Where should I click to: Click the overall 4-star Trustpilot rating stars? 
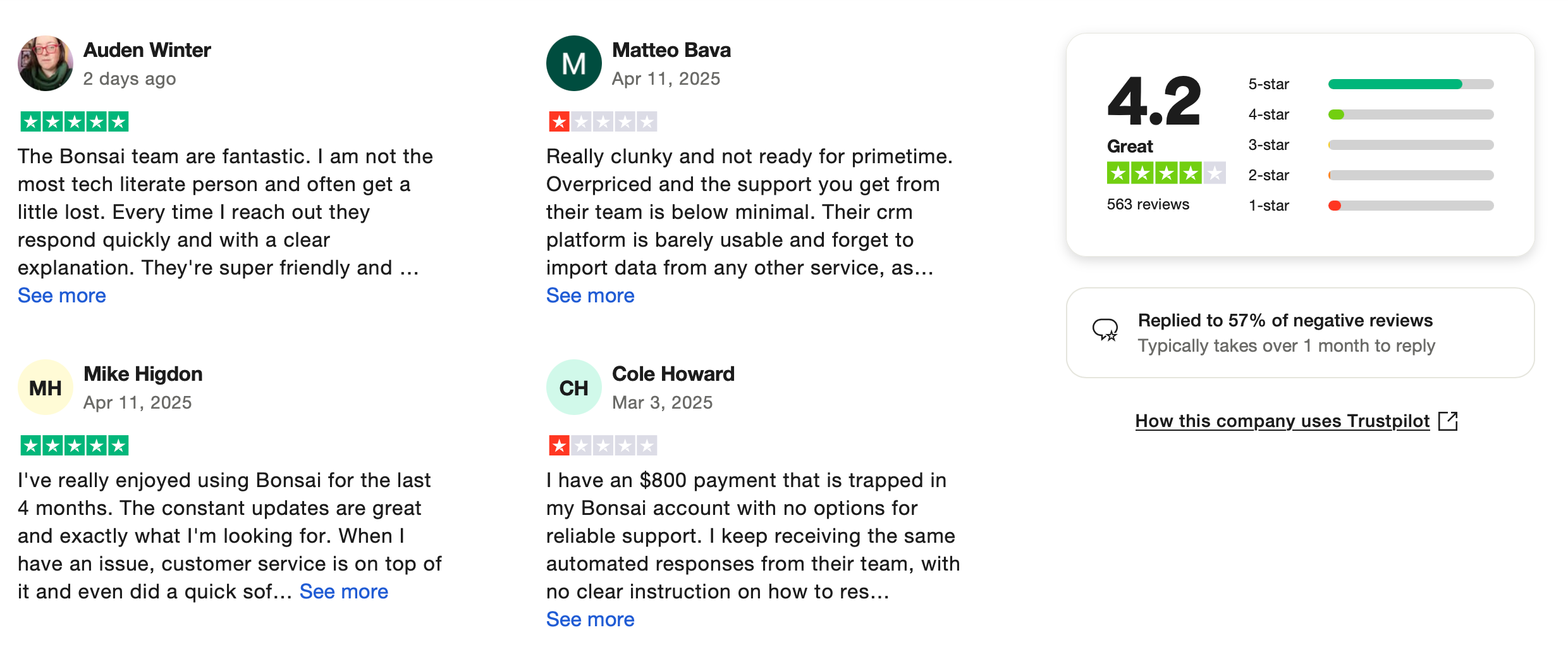coord(1166,173)
